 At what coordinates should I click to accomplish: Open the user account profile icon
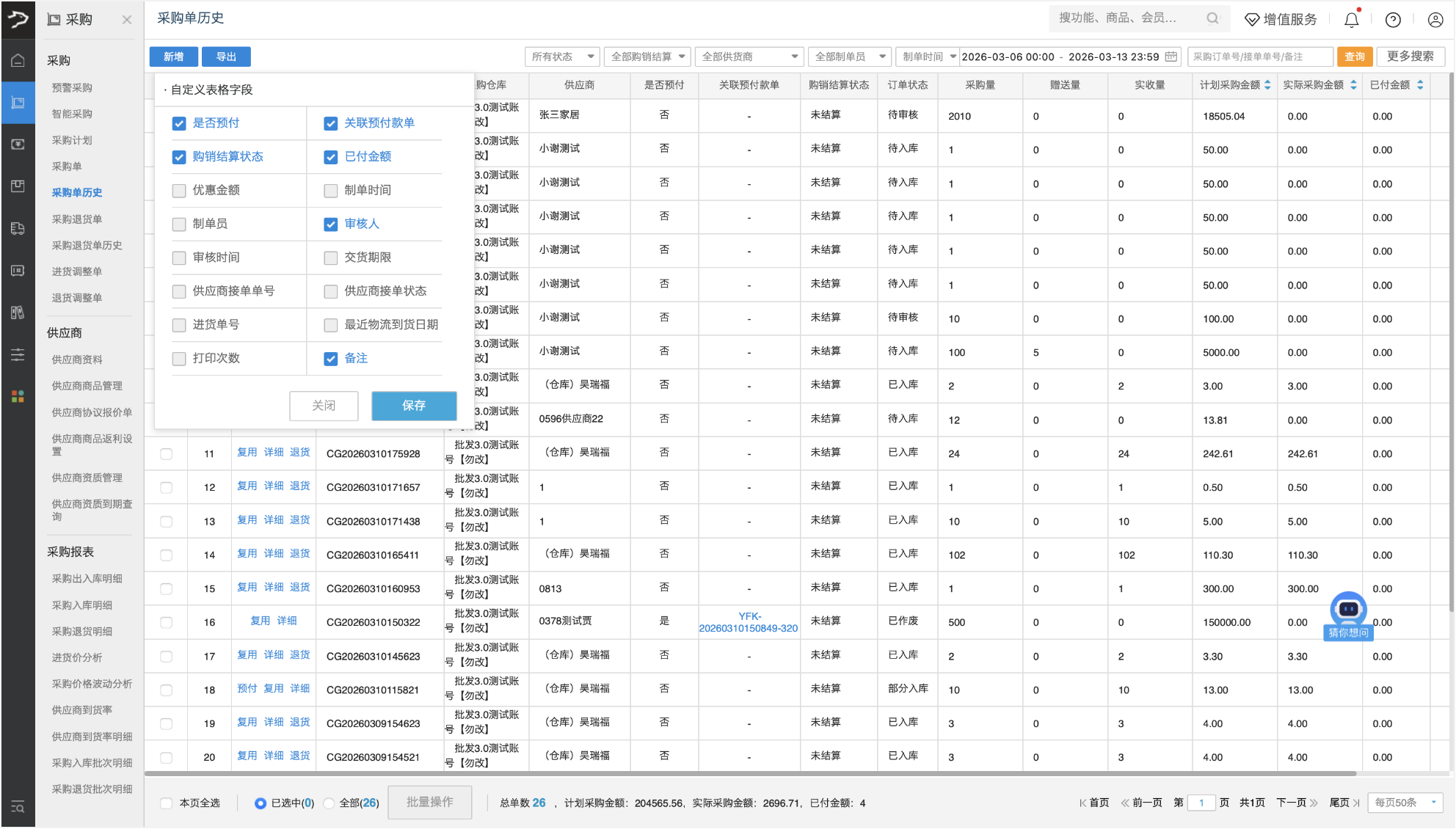click(x=1435, y=20)
